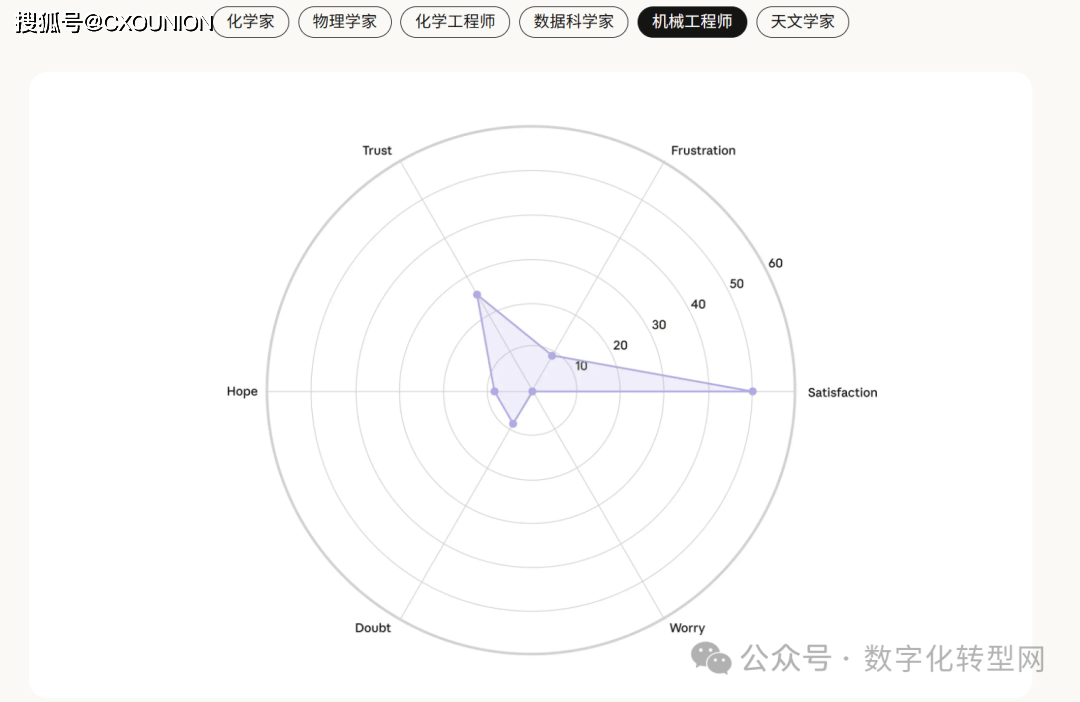Click the Satisfaction axis label
The image size is (1080, 702).
tap(842, 392)
